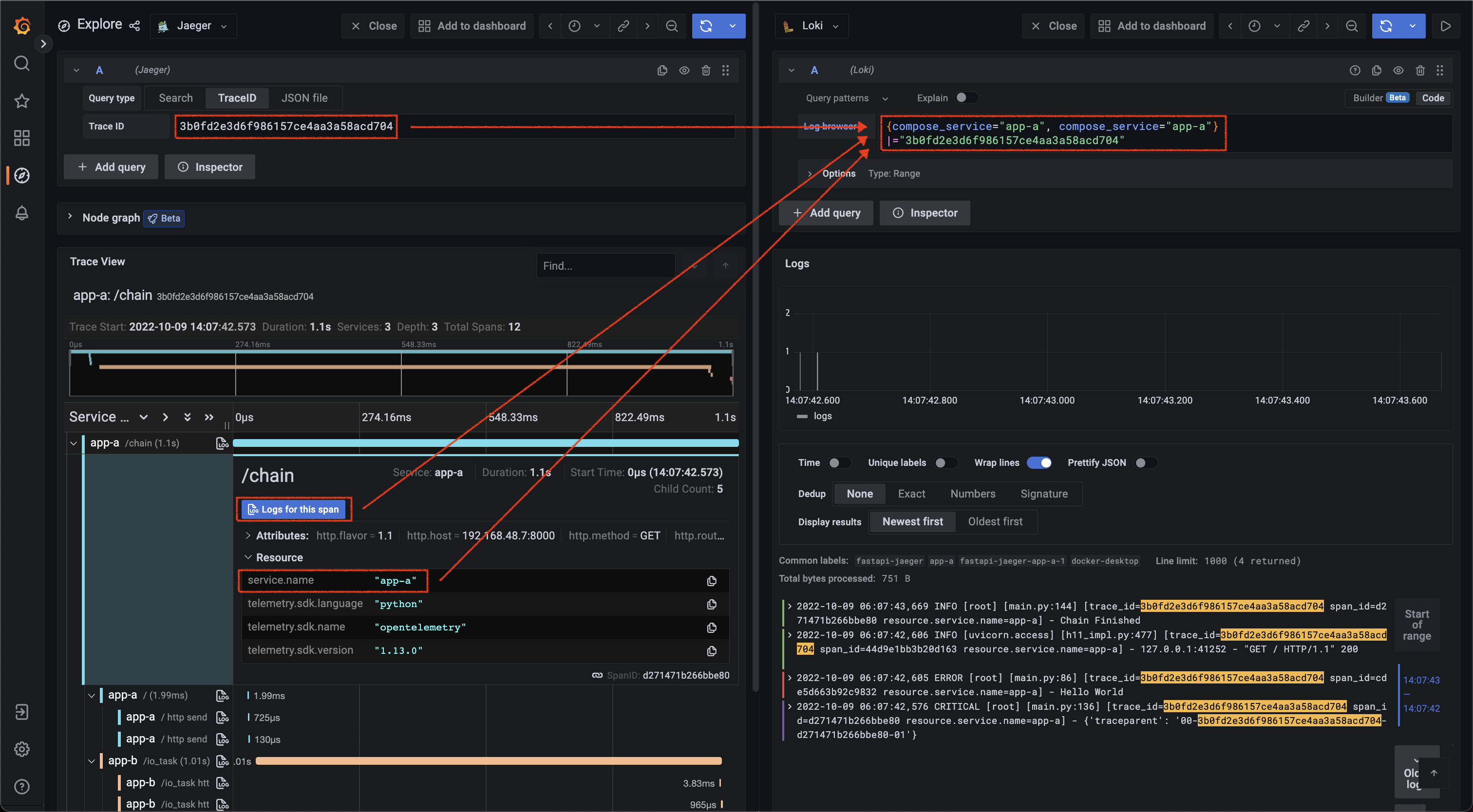Turn off the Wrap lines switch
The width and height of the screenshot is (1473, 812).
tap(1039, 462)
